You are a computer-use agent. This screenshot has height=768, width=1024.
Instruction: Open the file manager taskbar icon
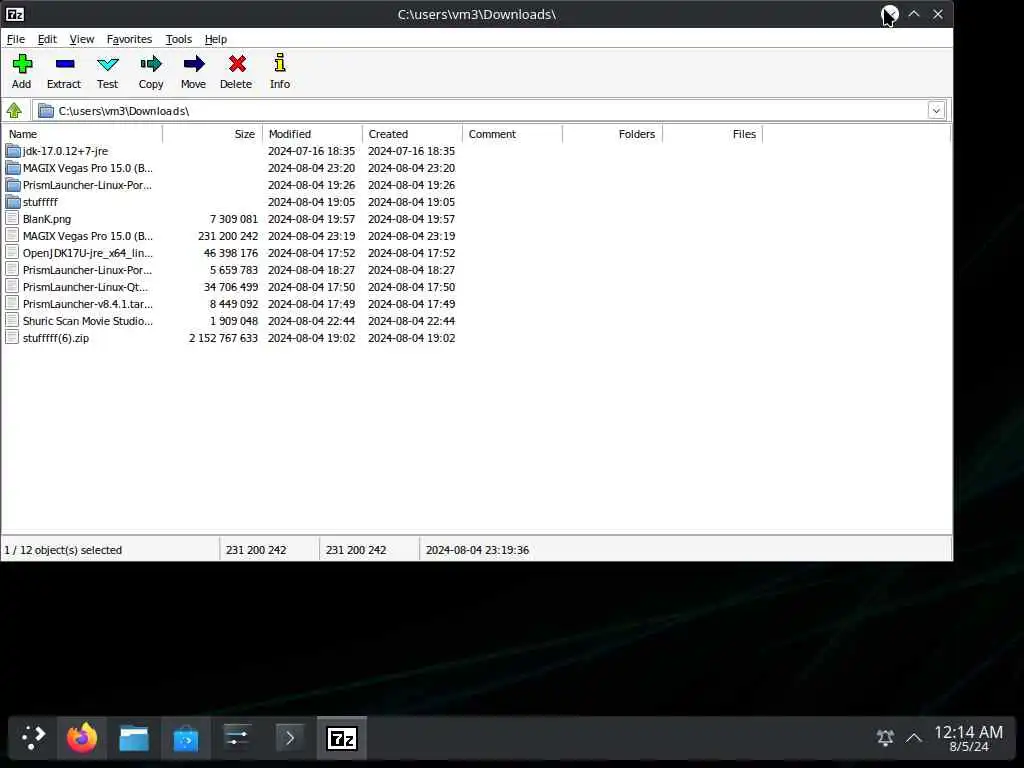(134, 739)
